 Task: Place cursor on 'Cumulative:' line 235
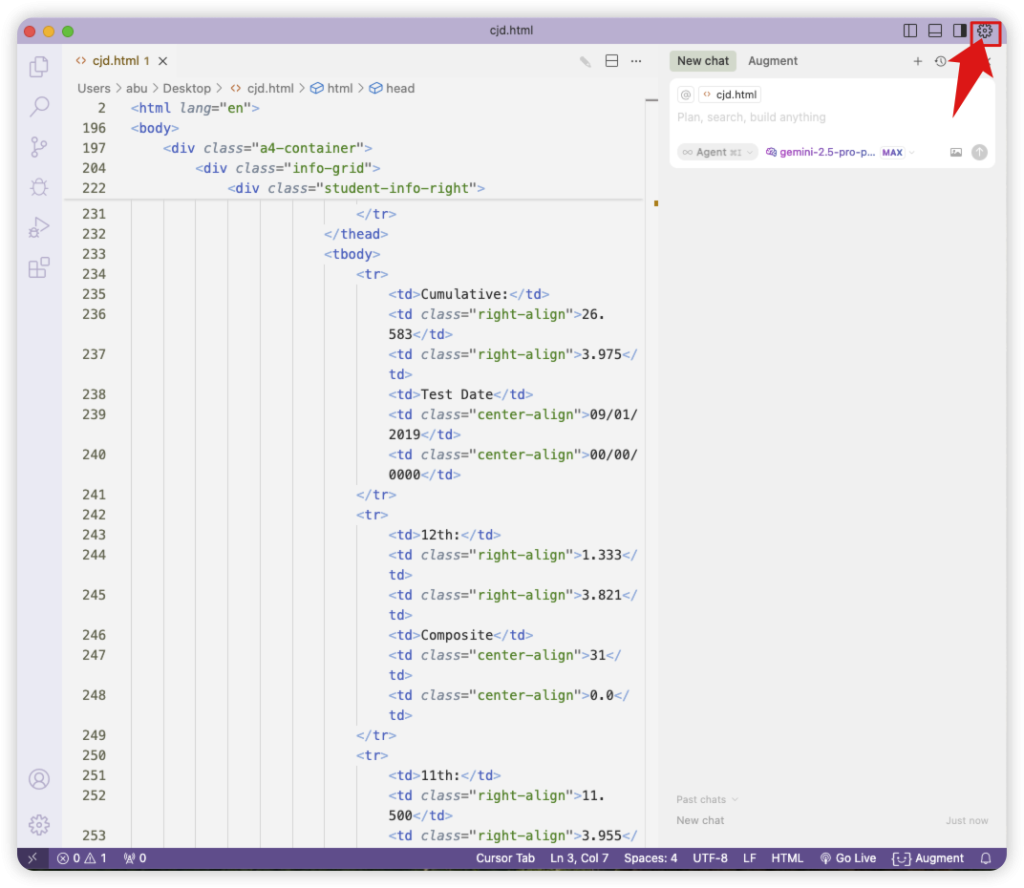[464, 294]
